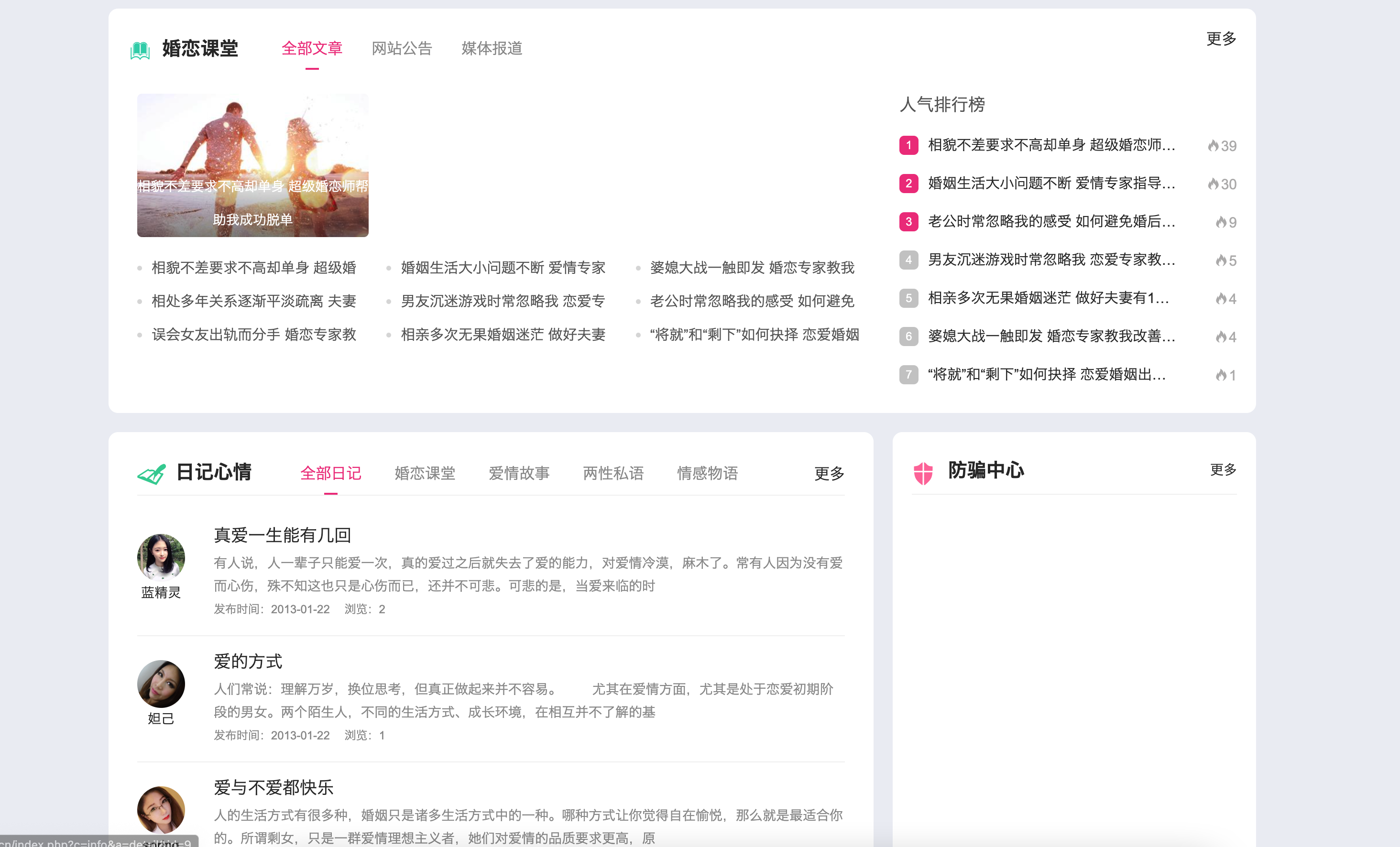Open 蓝精灵's round avatar
Screen dimensions: 1400x847
point(161,557)
